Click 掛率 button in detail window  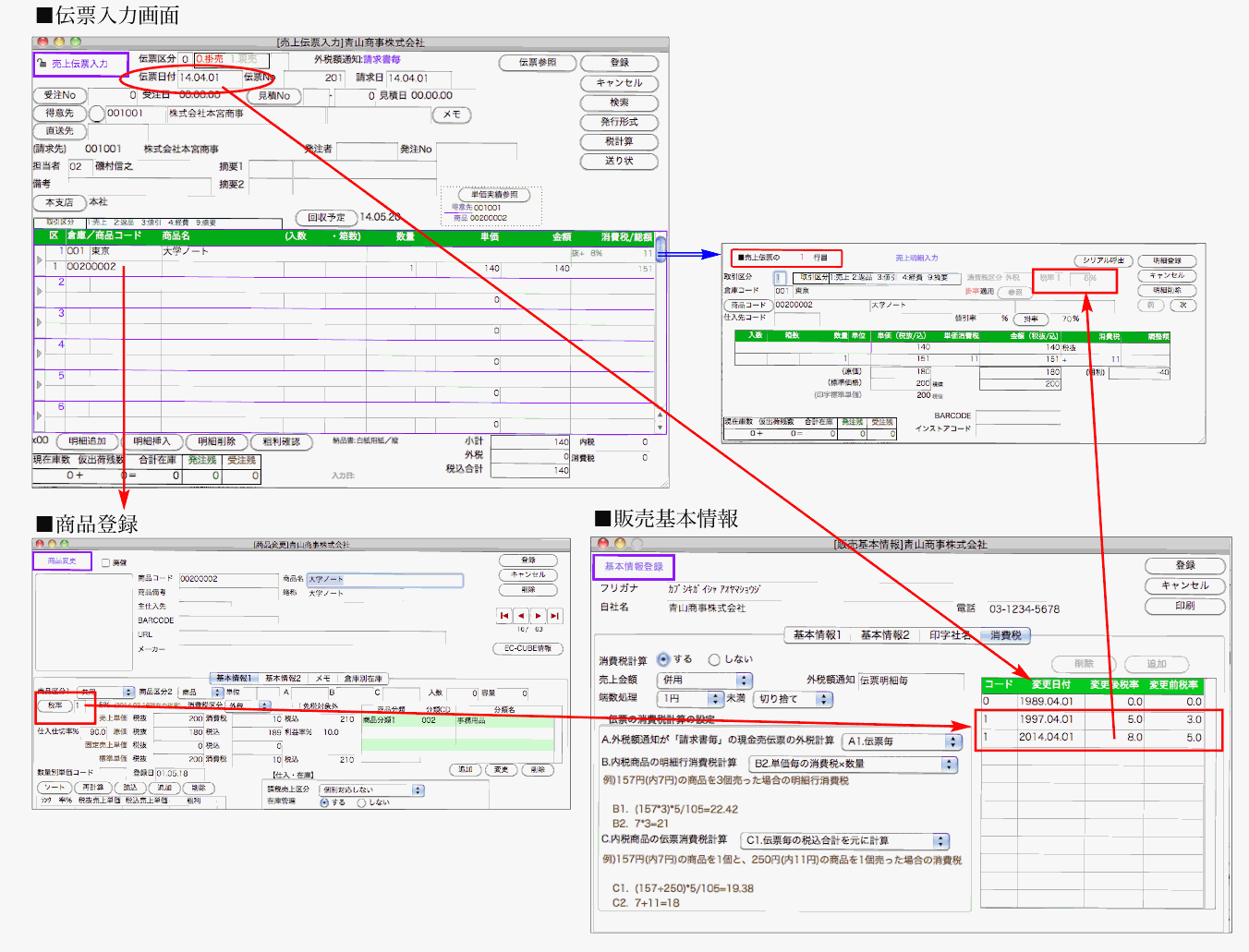coord(1031,319)
